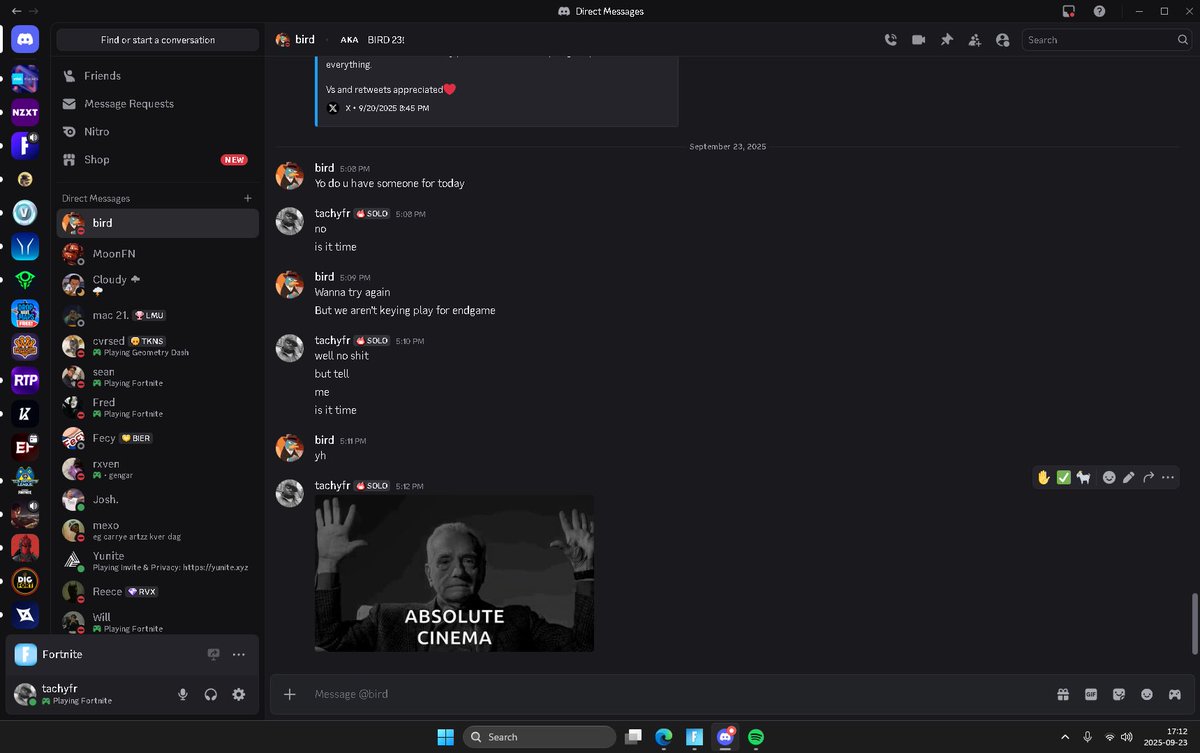Create a new DM with plus icon
This screenshot has width=1200, height=753.
[248, 198]
